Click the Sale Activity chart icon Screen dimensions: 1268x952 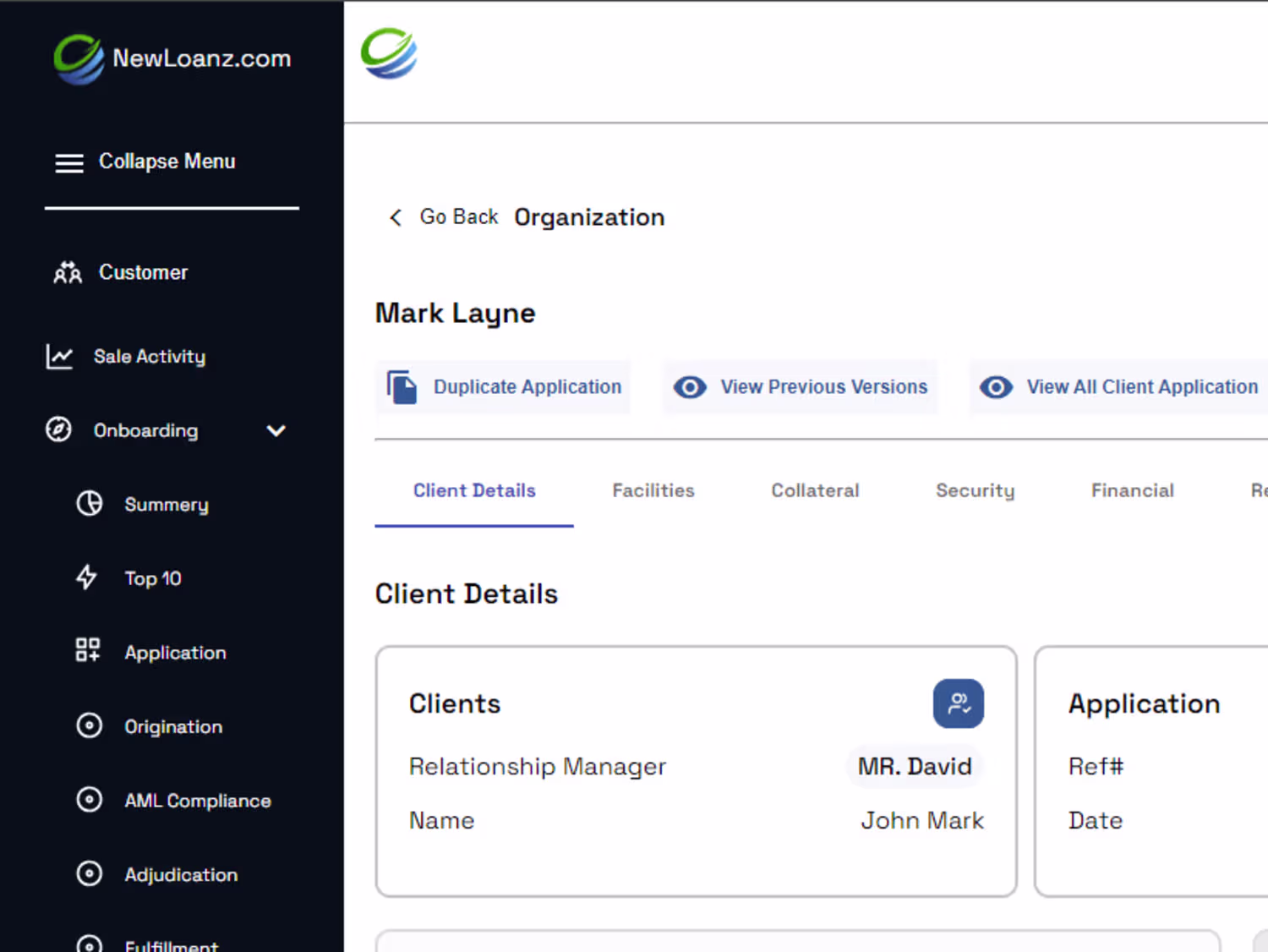pos(59,357)
